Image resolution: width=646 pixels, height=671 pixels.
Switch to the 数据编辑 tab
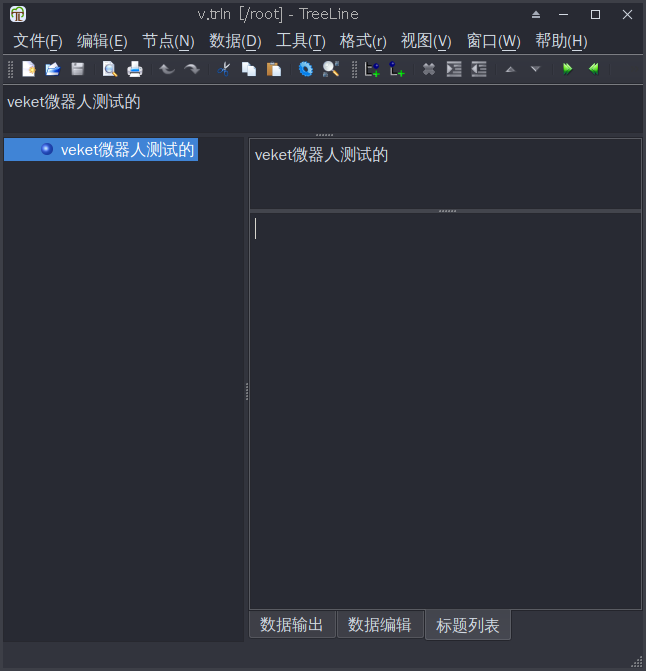380,625
